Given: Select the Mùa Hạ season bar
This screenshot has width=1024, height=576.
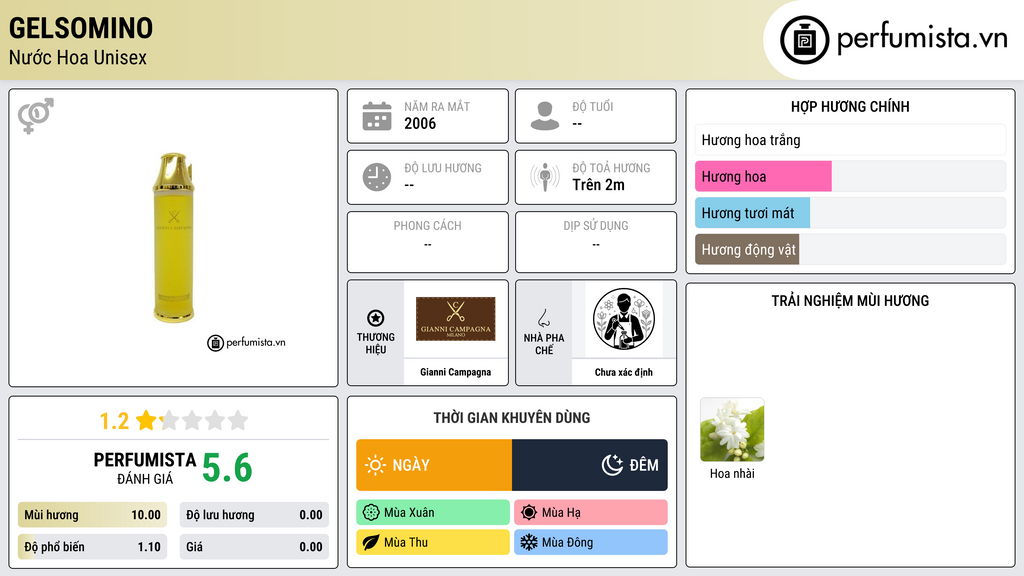Looking at the screenshot, I should (x=591, y=513).
